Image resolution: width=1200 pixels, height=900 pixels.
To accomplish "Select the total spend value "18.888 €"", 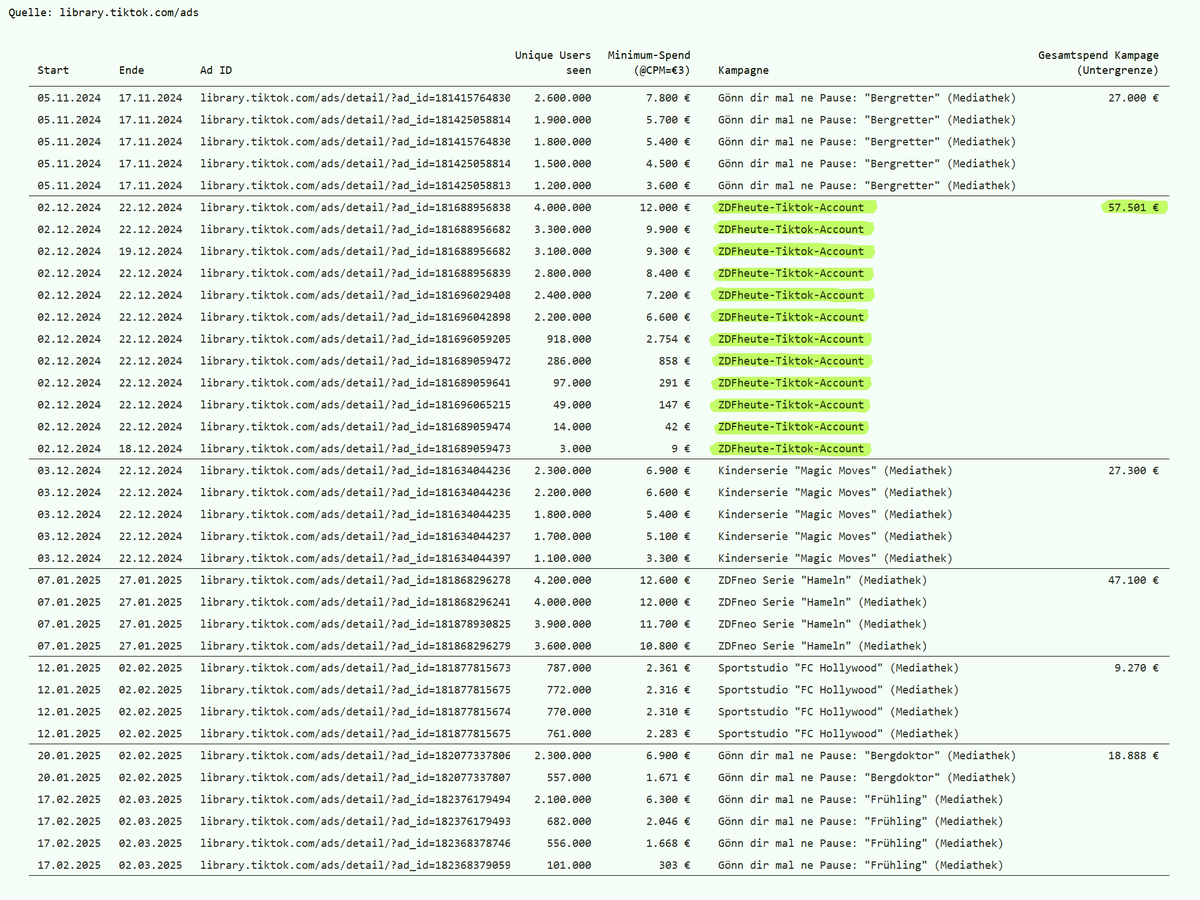I will coord(1134,756).
